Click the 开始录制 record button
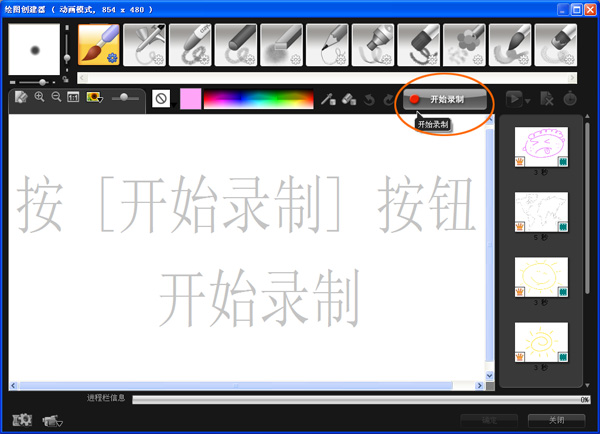600x434 pixels. tap(445, 100)
